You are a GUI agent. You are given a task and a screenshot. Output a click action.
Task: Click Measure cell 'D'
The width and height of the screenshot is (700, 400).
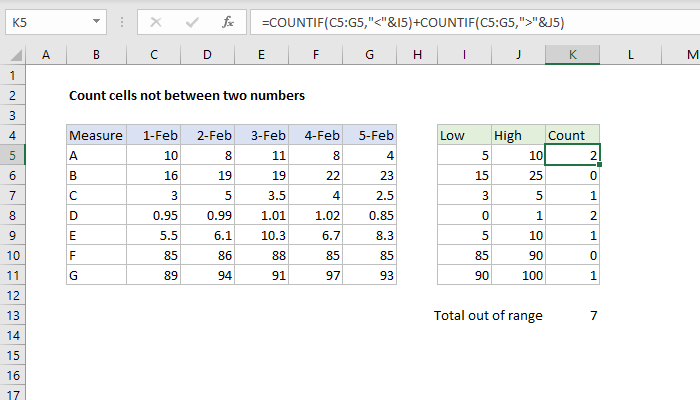(x=96, y=216)
